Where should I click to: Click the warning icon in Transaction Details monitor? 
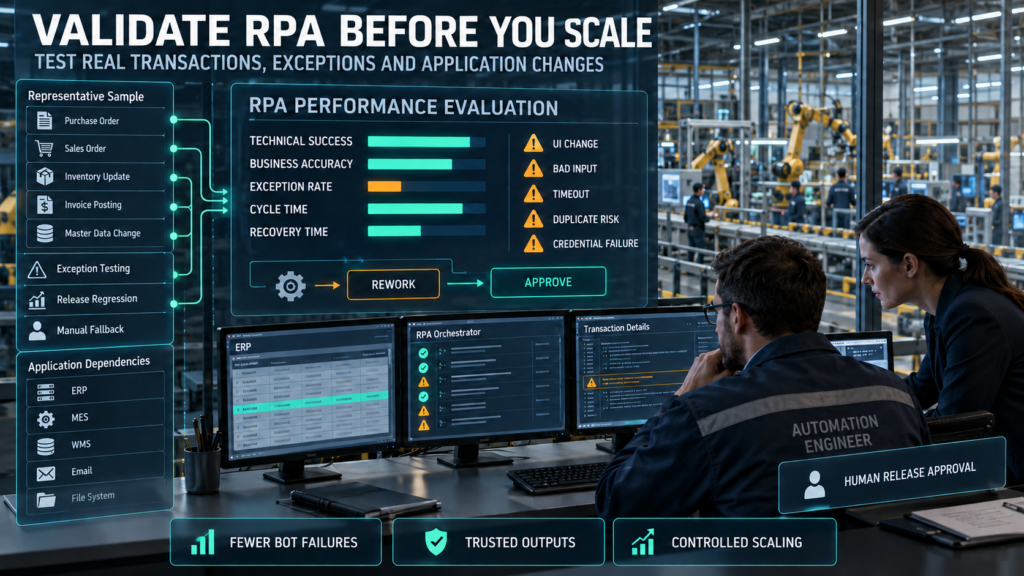[x=591, y=382]
